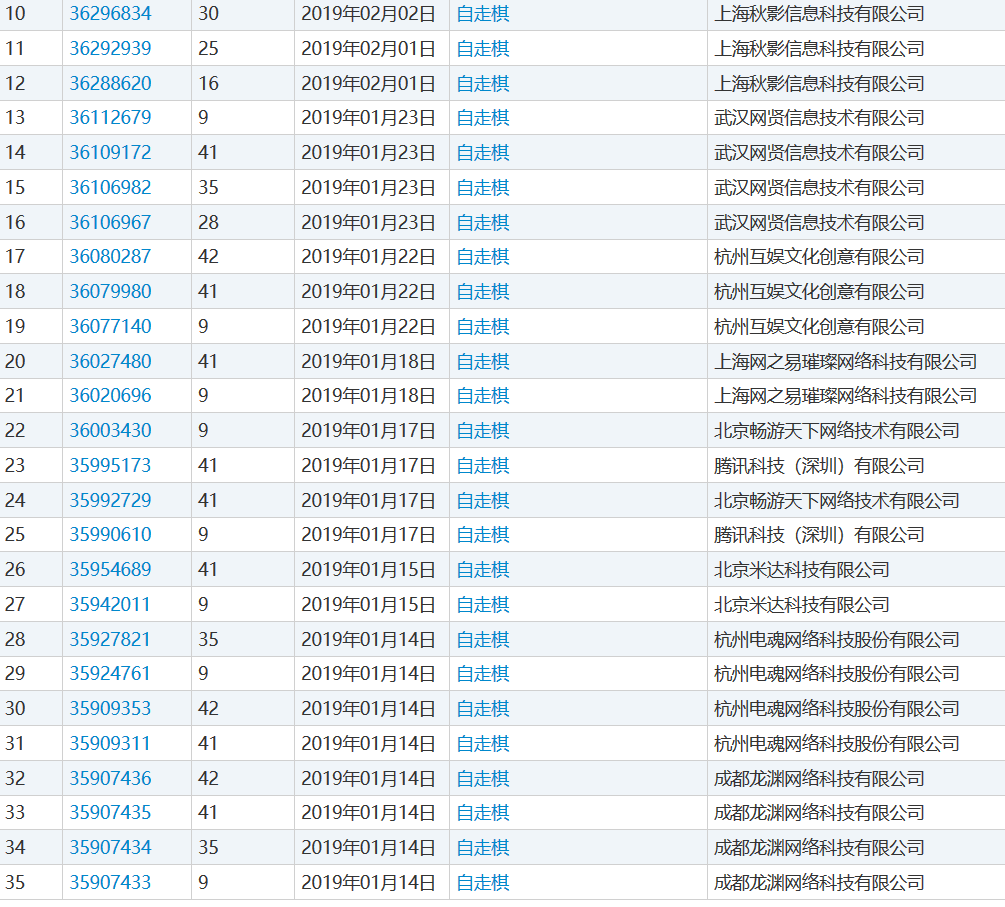The height and width of the screenshot is (907, 1005).
Task: Open registration number 36003430 link
Action: pos(110,430)
